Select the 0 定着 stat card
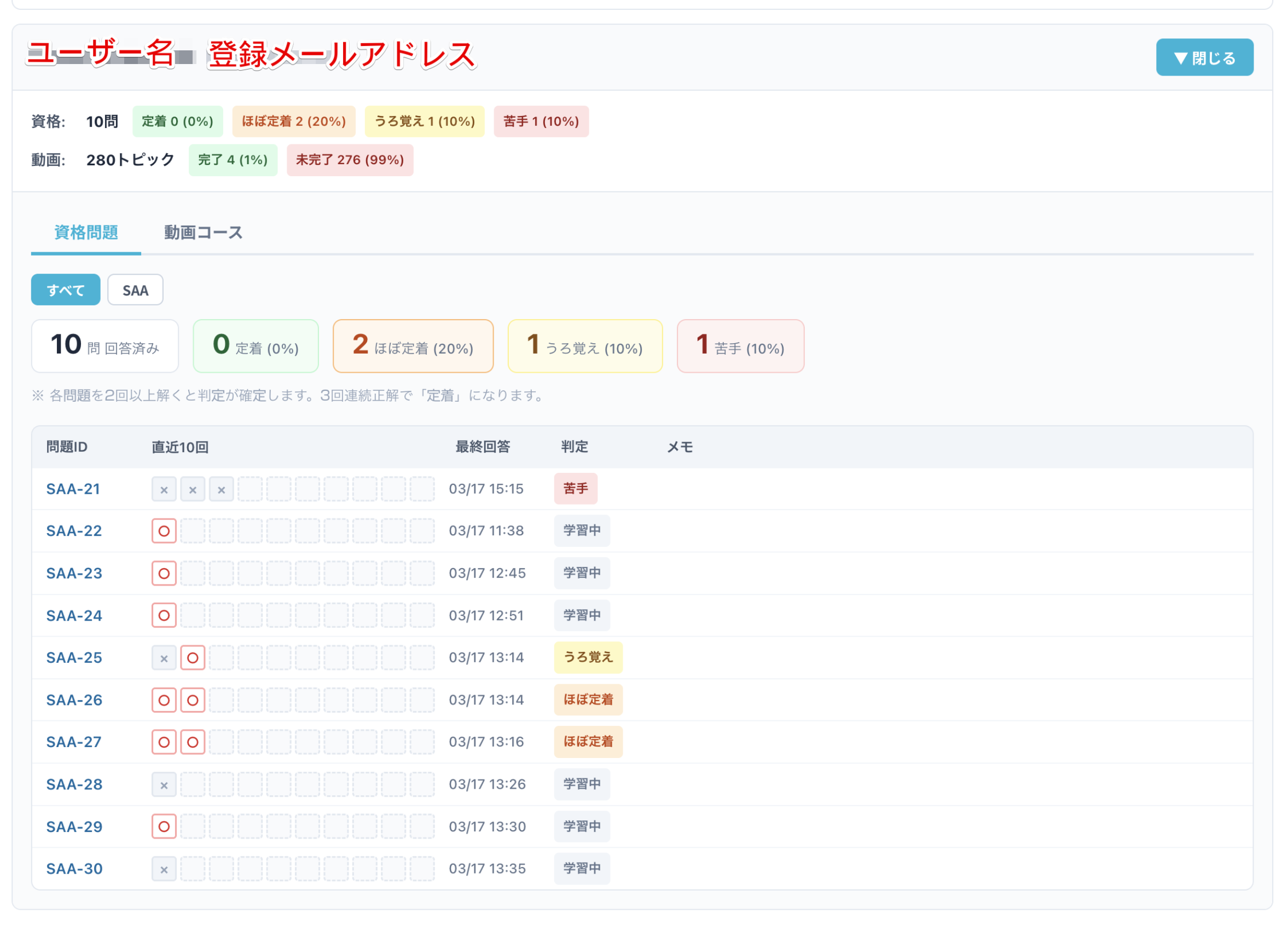This screenshot has width=1288, height=925. (255, 345)
